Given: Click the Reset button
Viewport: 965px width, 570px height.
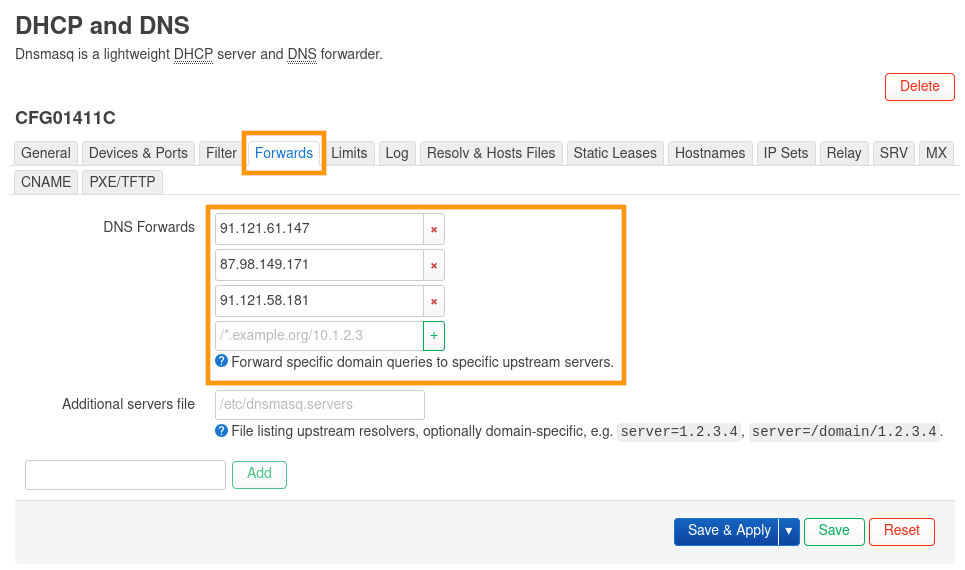Looking at the screenshot, I should tap(901, 531).
